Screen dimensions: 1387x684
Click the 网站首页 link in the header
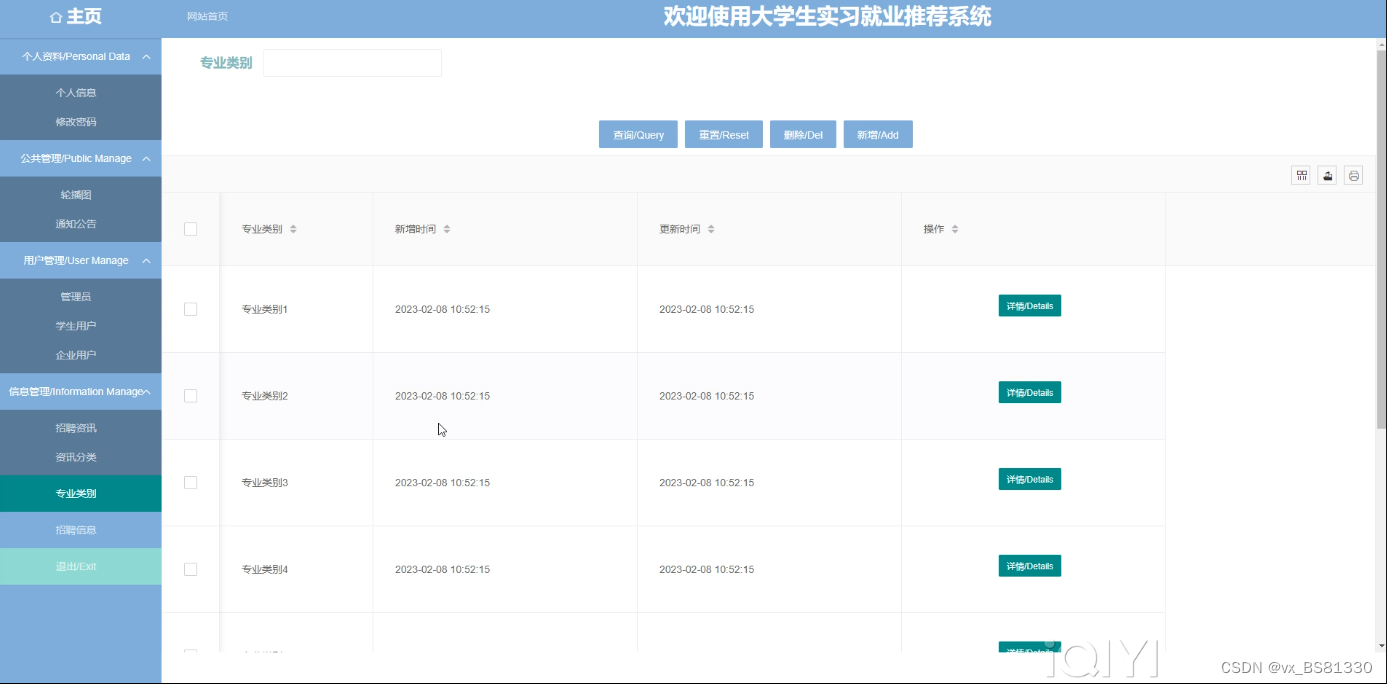point(207,17)
